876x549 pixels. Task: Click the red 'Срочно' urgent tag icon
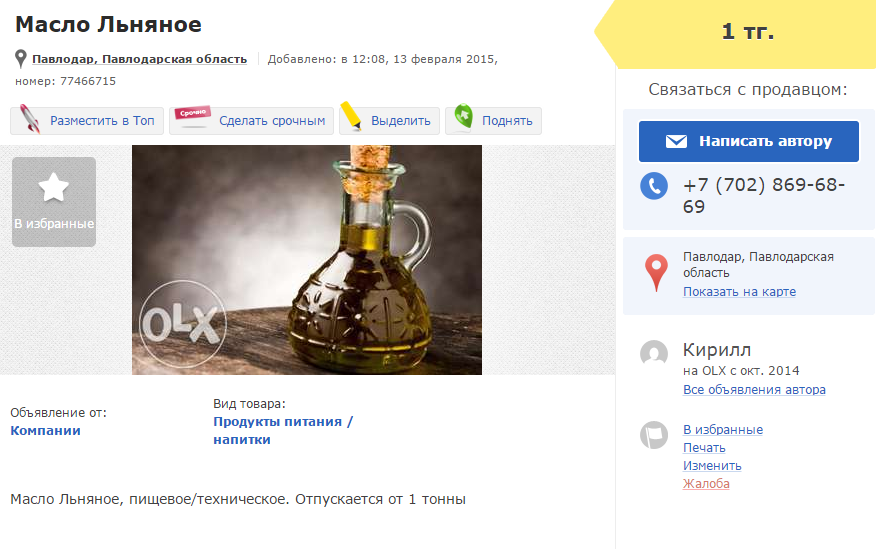pos(193,120)
